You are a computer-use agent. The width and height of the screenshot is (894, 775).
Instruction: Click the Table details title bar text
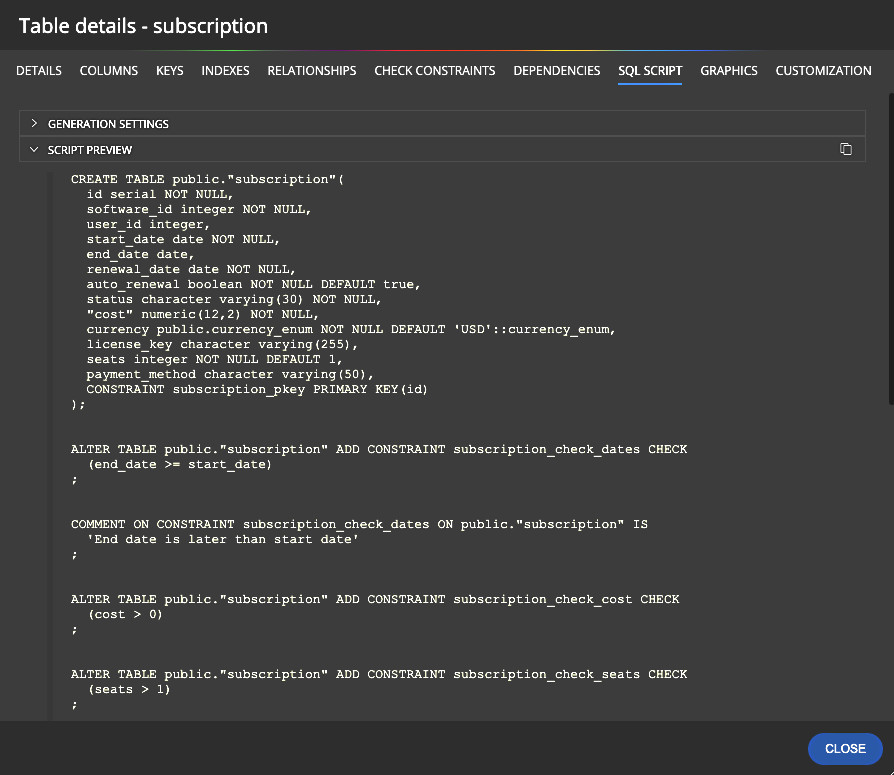(143, 25)
